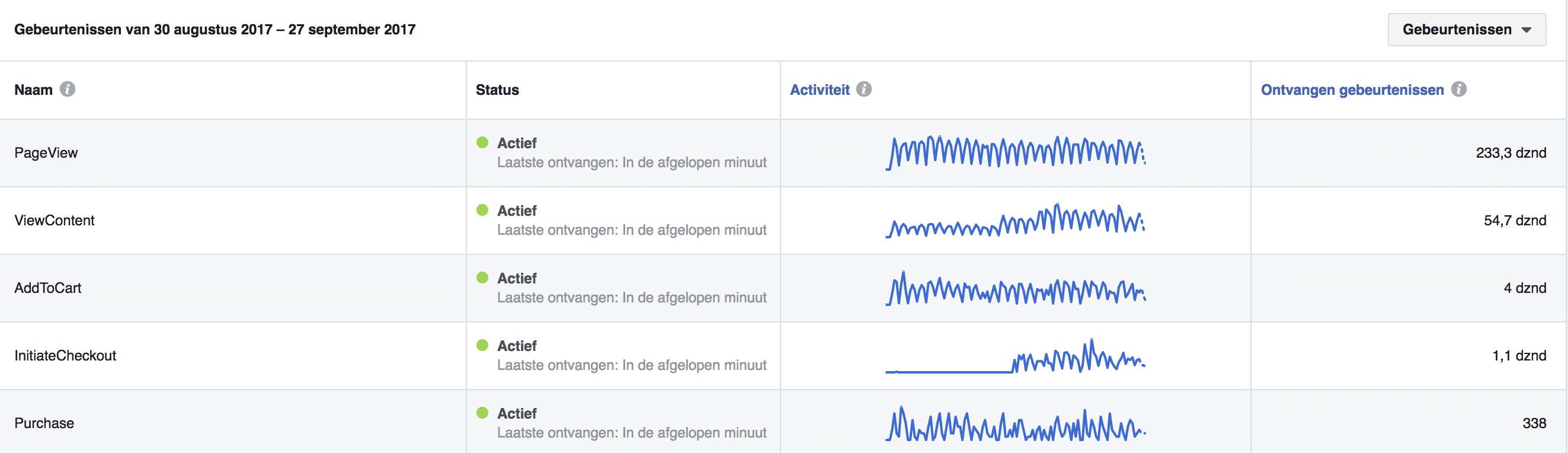The image size is (1568, 453).
Task: Click the AddToCart activity sparkline
Action: pos(1015,288)
